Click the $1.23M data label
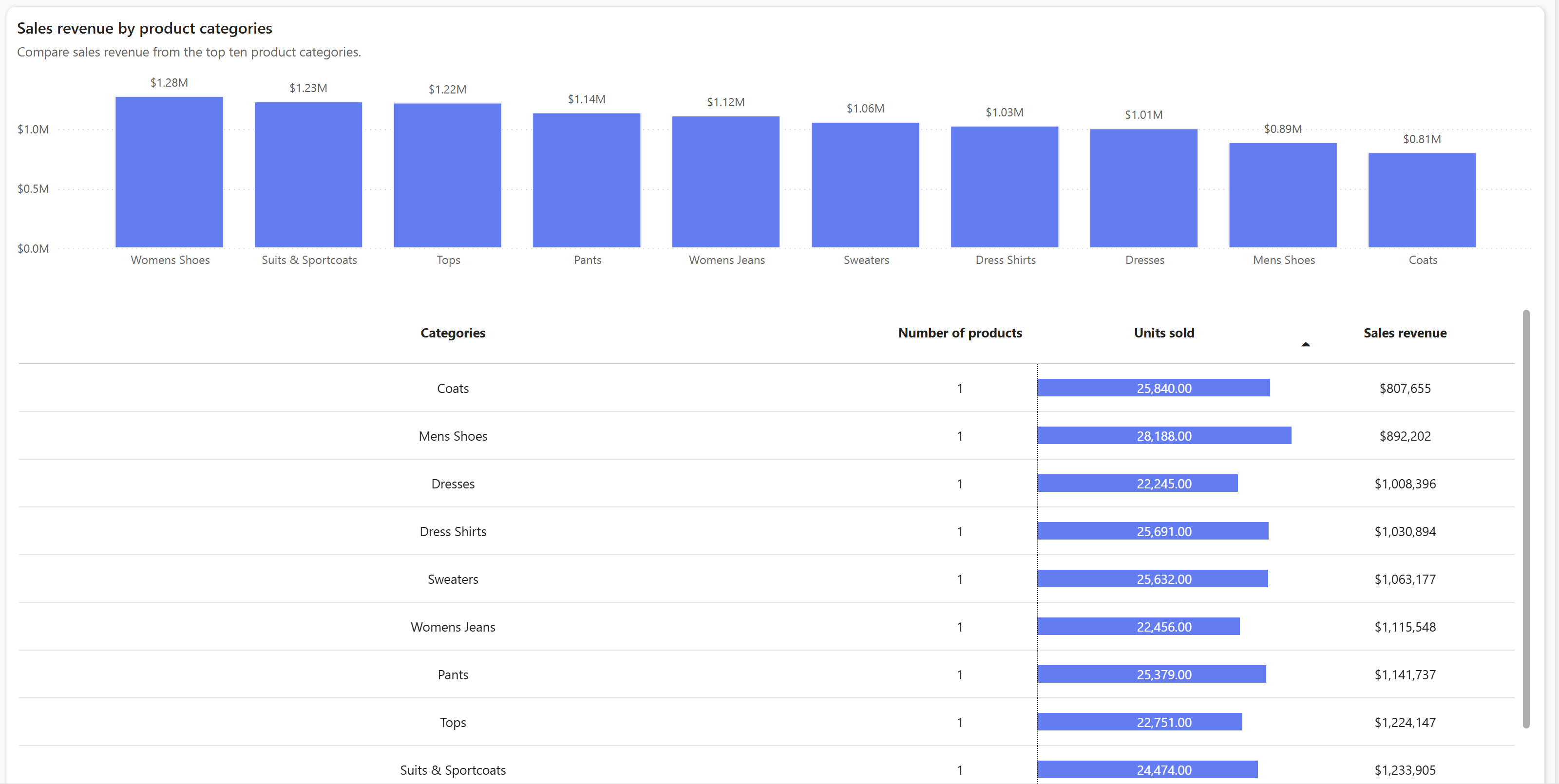Screen dimensions: 1559x784 tap(308, 88)
